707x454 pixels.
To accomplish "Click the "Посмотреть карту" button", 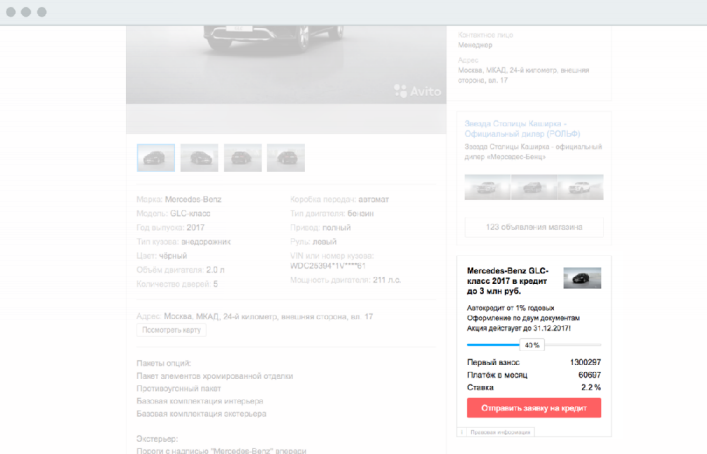I will pos(171,330).
